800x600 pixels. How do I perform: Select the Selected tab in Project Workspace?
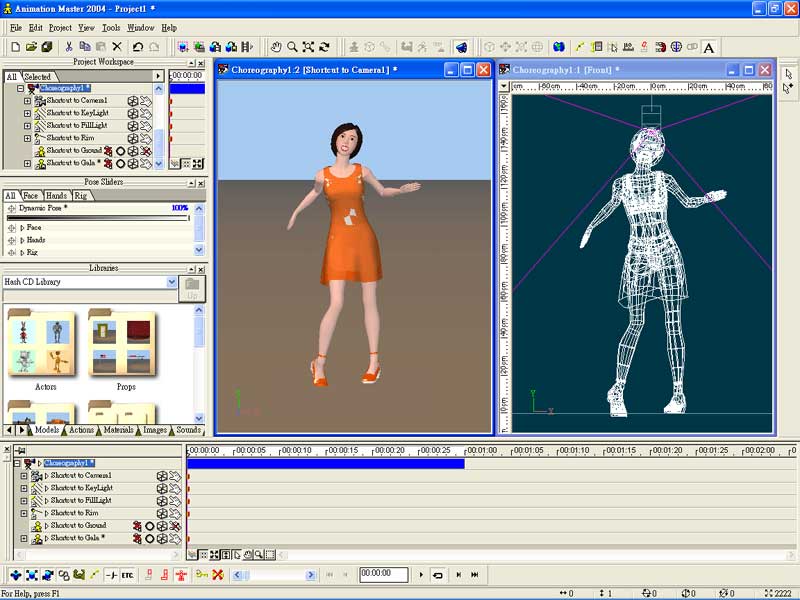click(x=37, y=77)
